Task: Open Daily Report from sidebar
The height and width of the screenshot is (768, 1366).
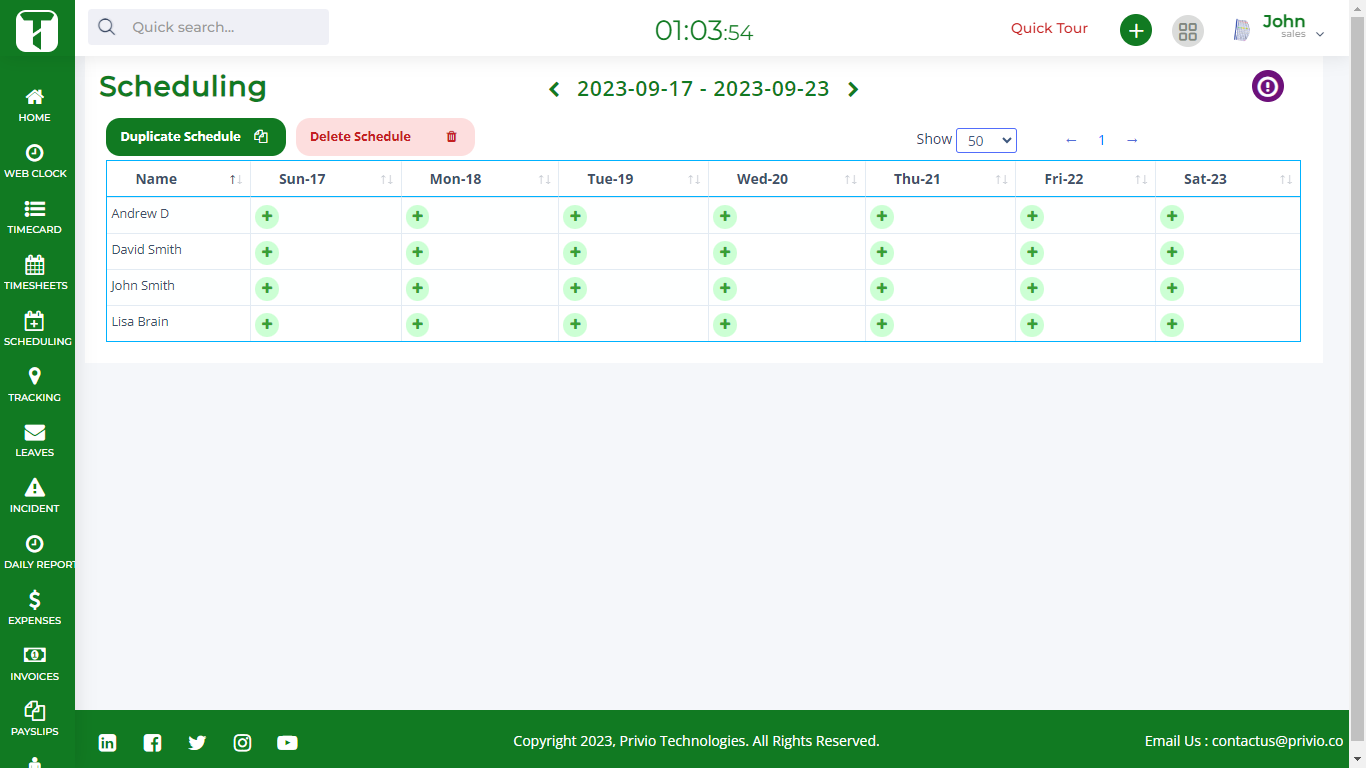Action: pyautogui.click(x=37, y=552)
